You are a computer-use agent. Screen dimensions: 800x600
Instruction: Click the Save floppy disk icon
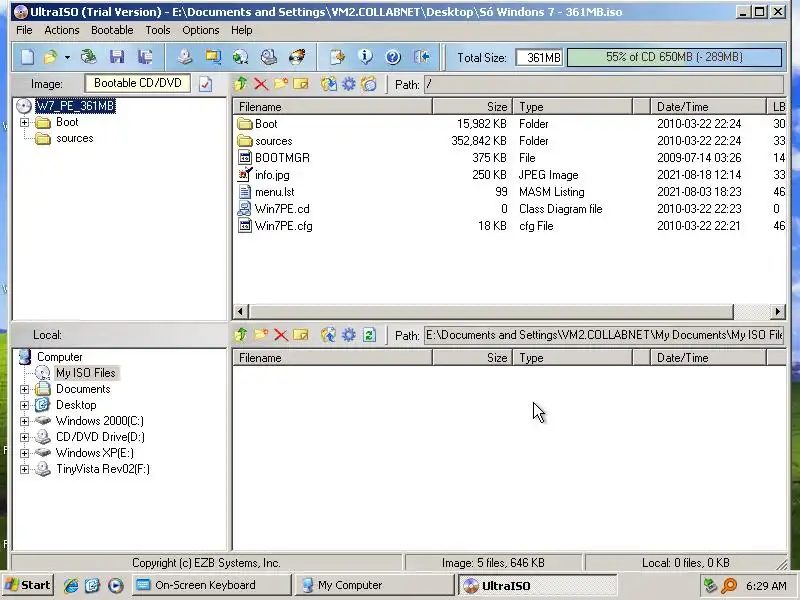117,57
